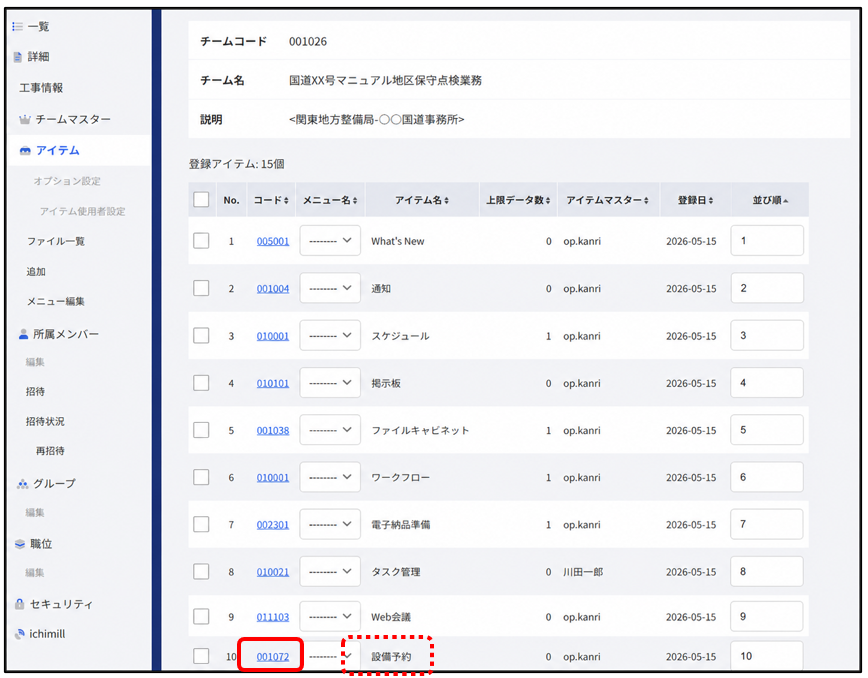Screen dimensions: 868x678
Task: Sort table by メニュー名 column
Action: coord(330,200)
